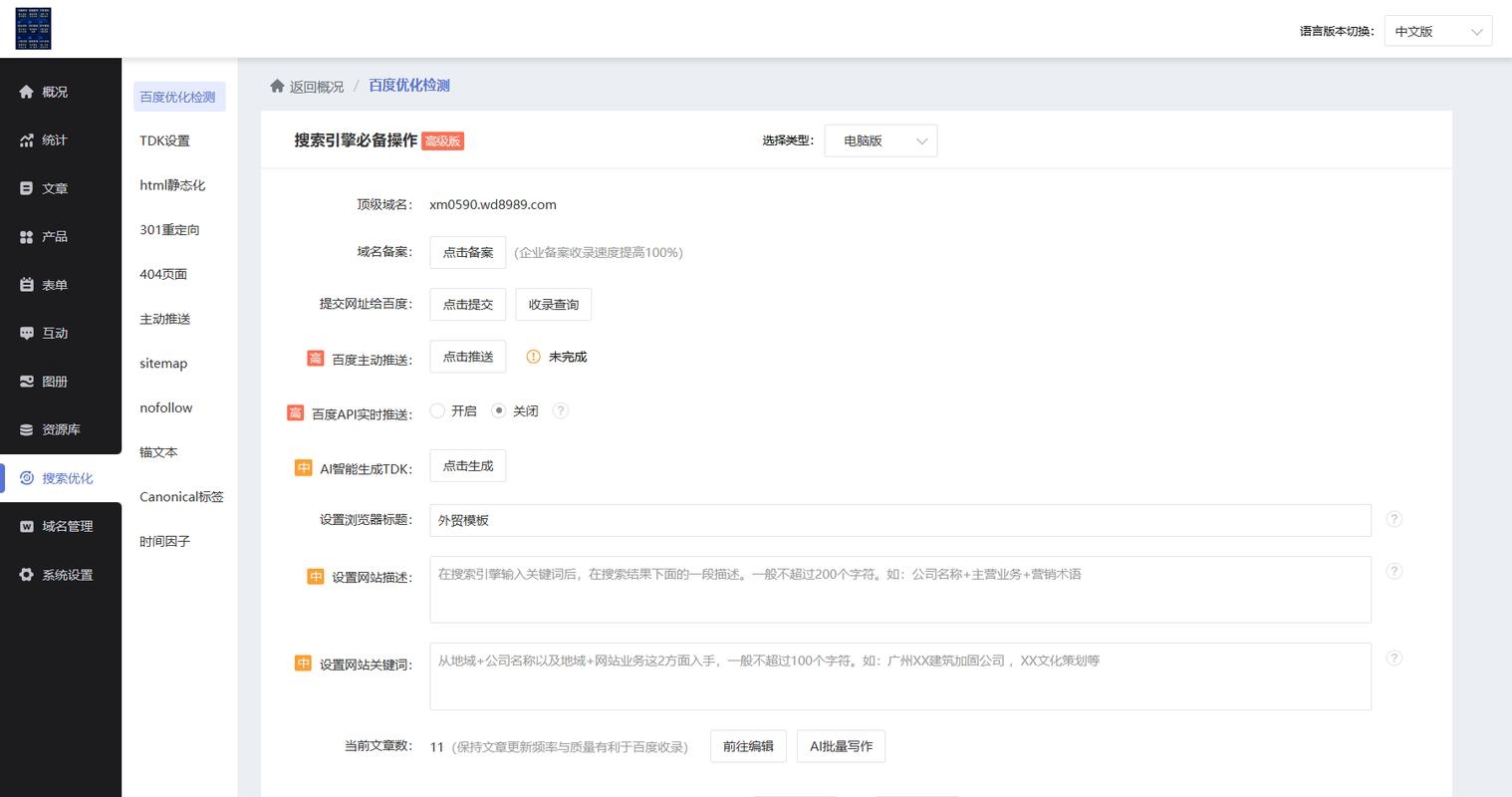Open the 图册 section in the sidebar
The image size is (1512, 797).
[55, 381]
